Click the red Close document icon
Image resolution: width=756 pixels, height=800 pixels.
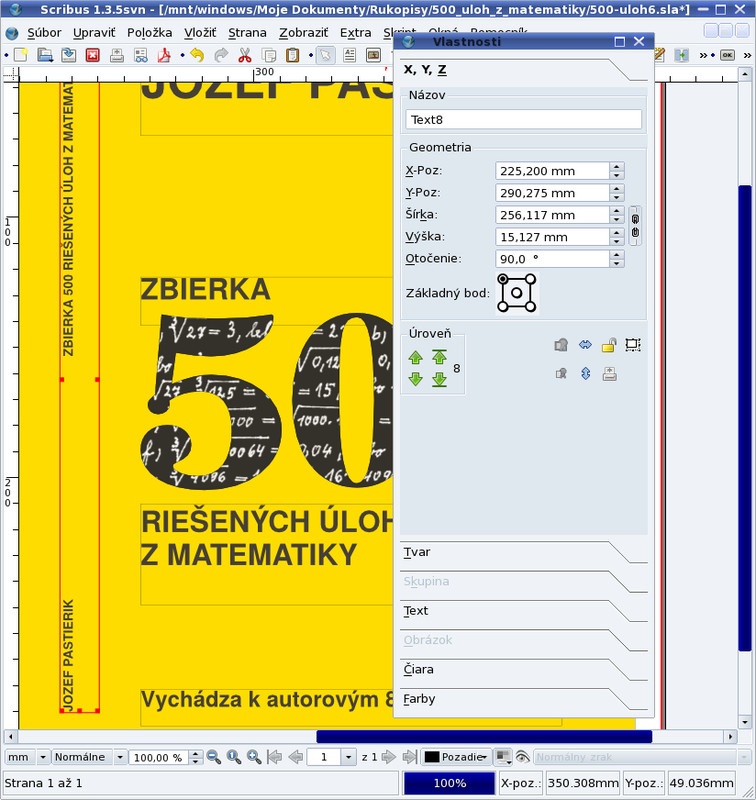click(92, 55)
